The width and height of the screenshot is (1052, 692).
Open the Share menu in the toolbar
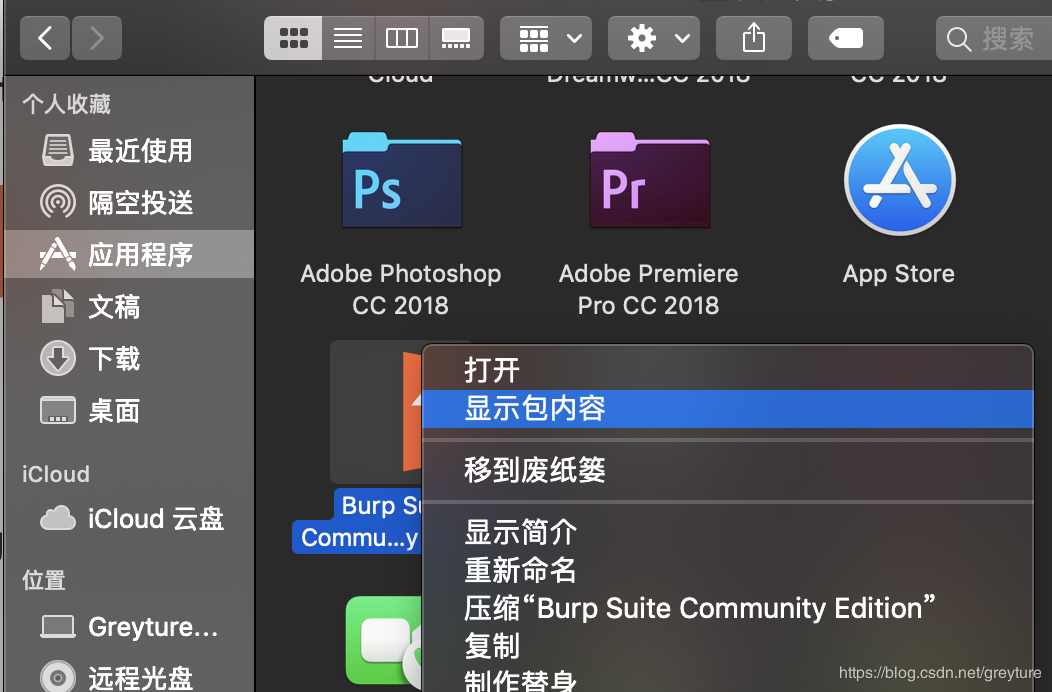(753, 38)
